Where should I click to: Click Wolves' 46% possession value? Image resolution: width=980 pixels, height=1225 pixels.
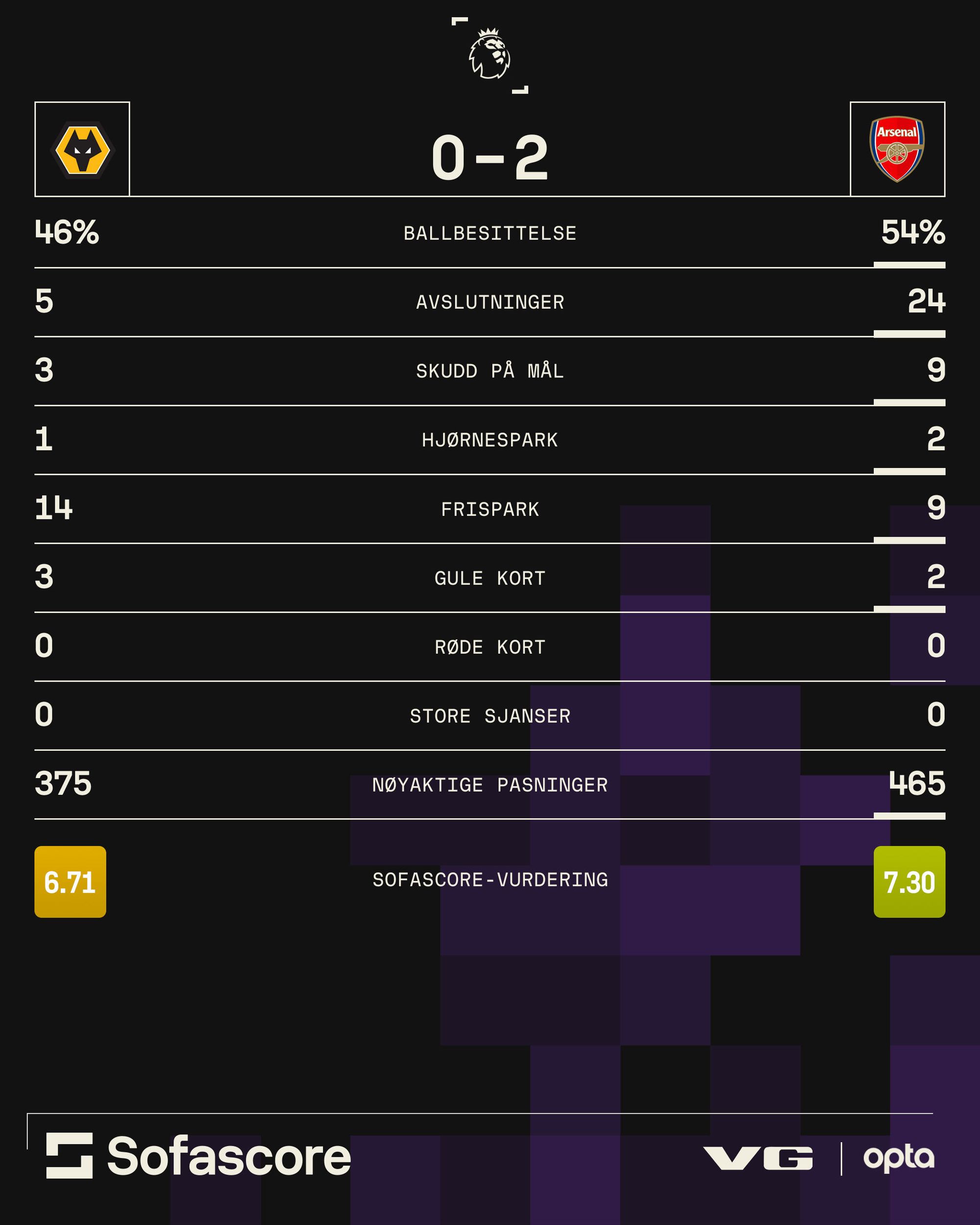[67, 232]
